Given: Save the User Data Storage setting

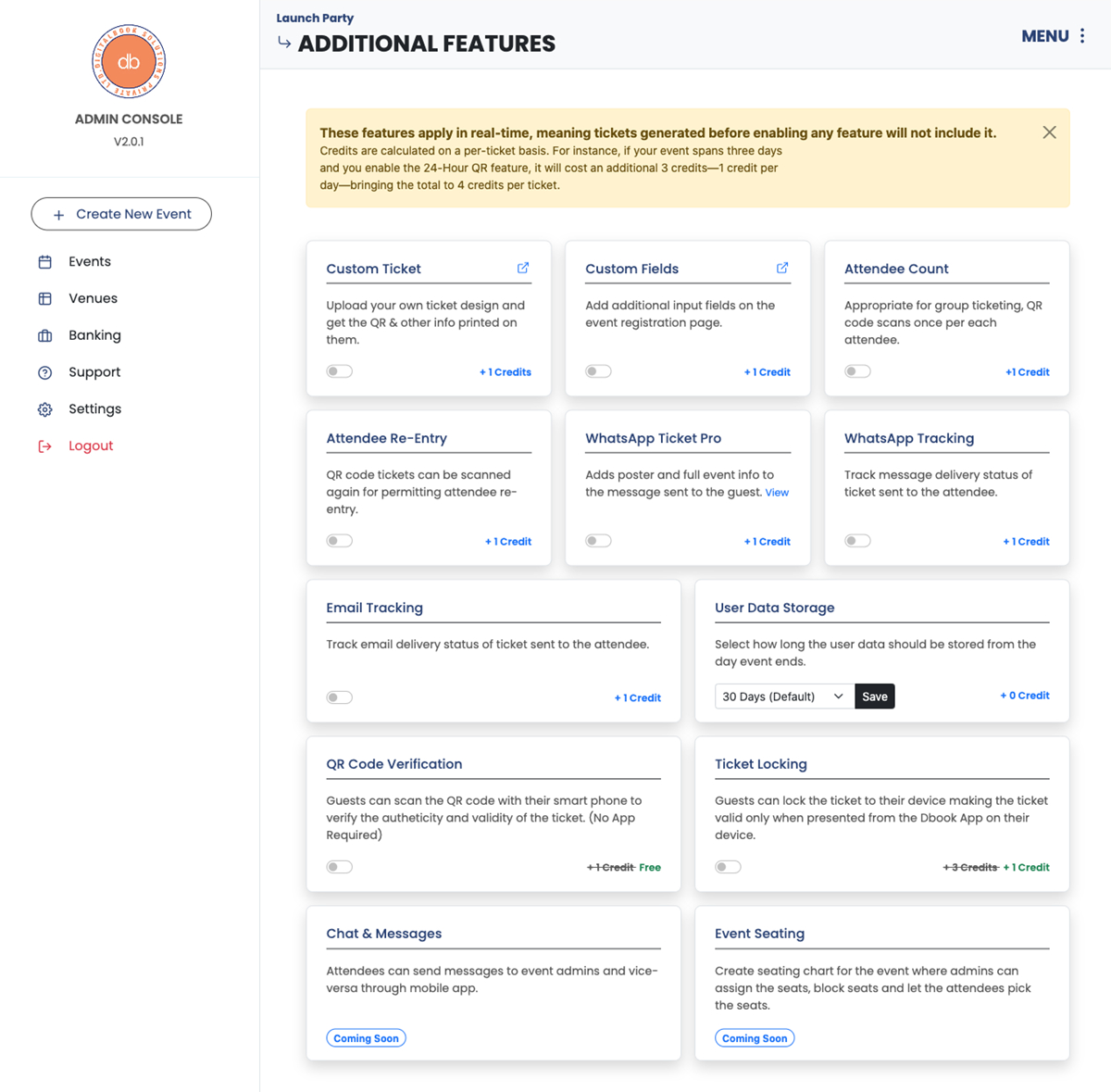Looking at the screenshot, I should [874, 697].
